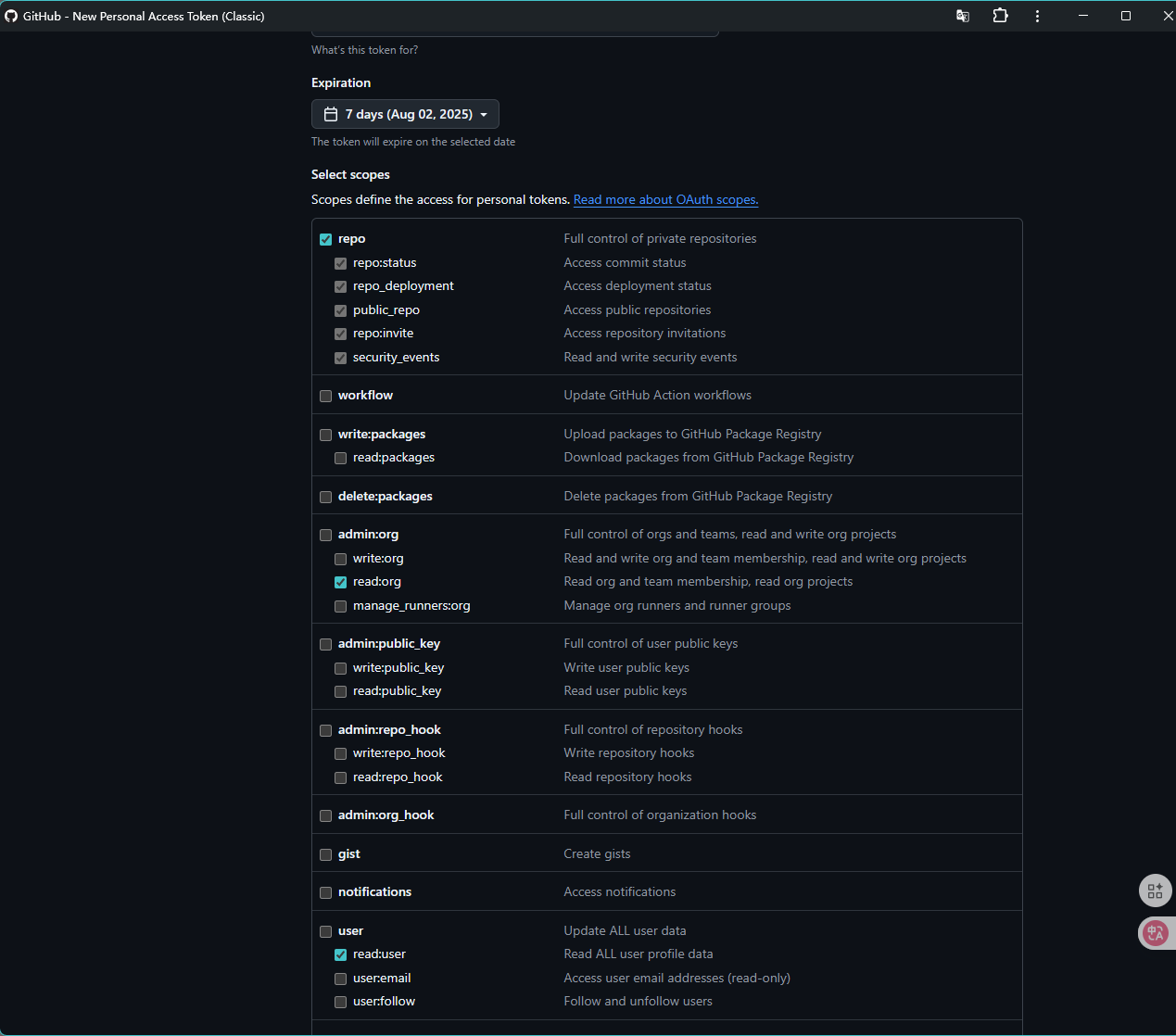The height and width of the screenshot is (1036, 1176).
Task: Open the translate icon in title bar
Action: pyautogui.click(x=963, y=16)
